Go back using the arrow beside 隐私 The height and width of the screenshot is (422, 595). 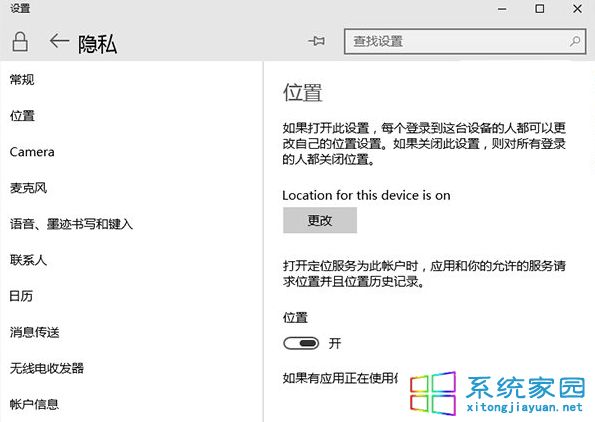(59, 41)
